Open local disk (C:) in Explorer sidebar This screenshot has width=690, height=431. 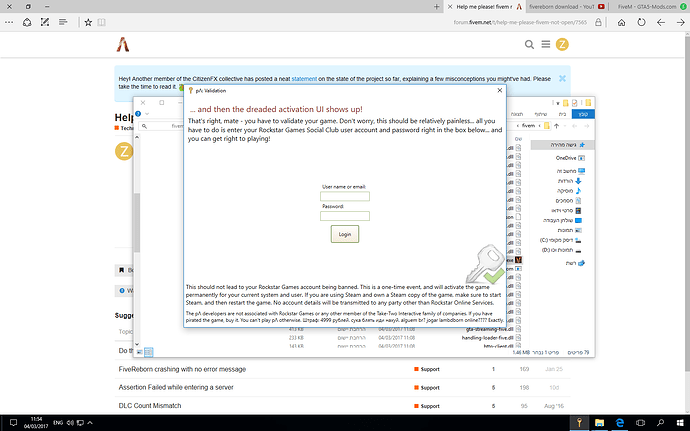[561, 240]
